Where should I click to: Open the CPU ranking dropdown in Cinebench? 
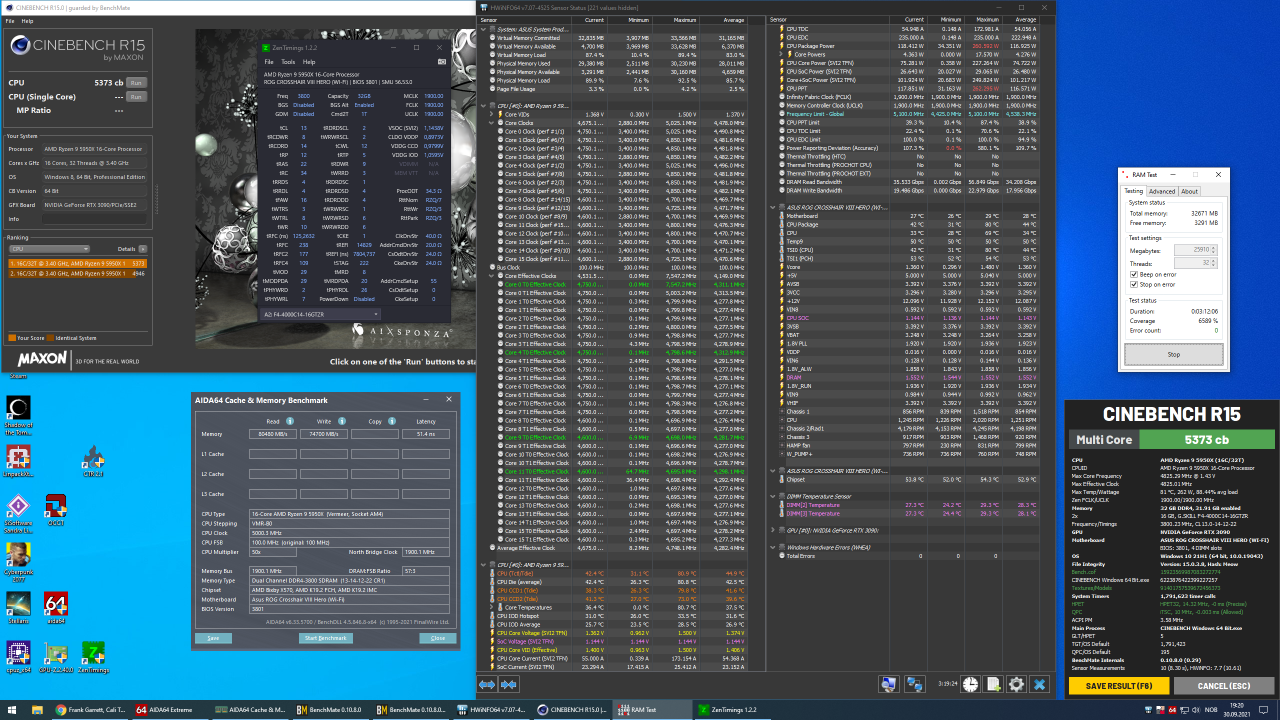49,248
